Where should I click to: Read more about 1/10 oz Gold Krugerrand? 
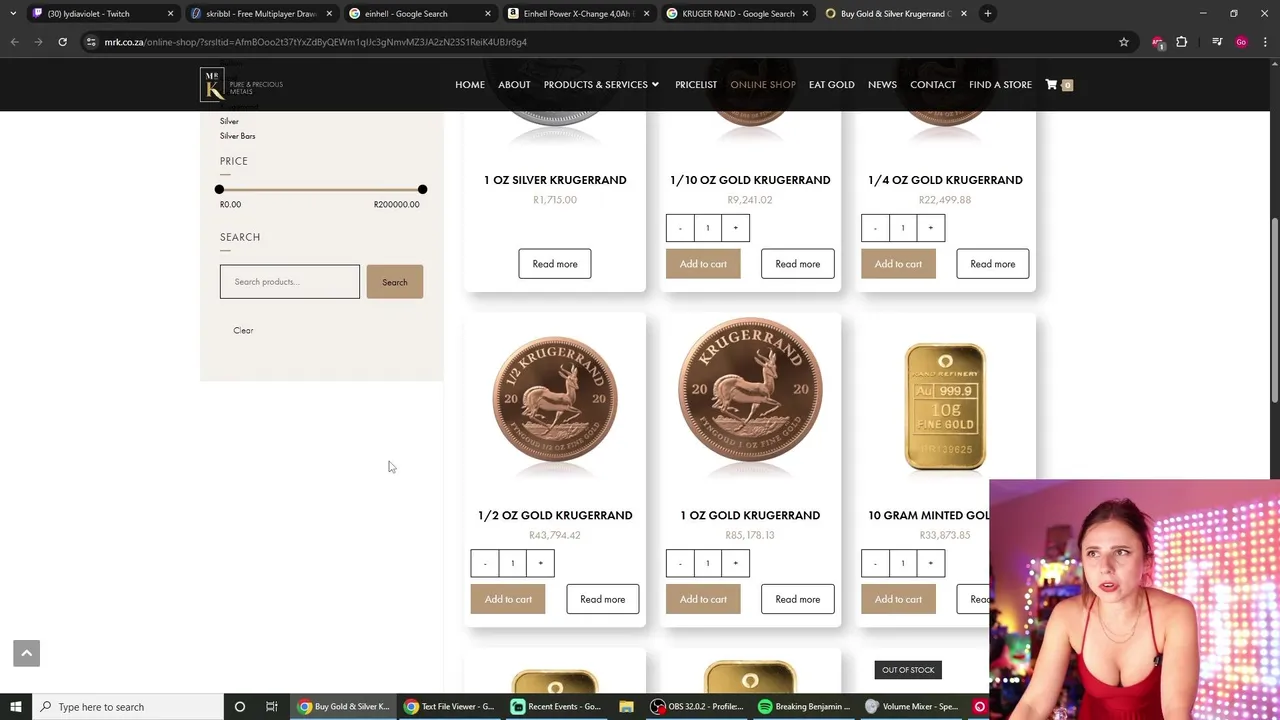coord(798,264)
